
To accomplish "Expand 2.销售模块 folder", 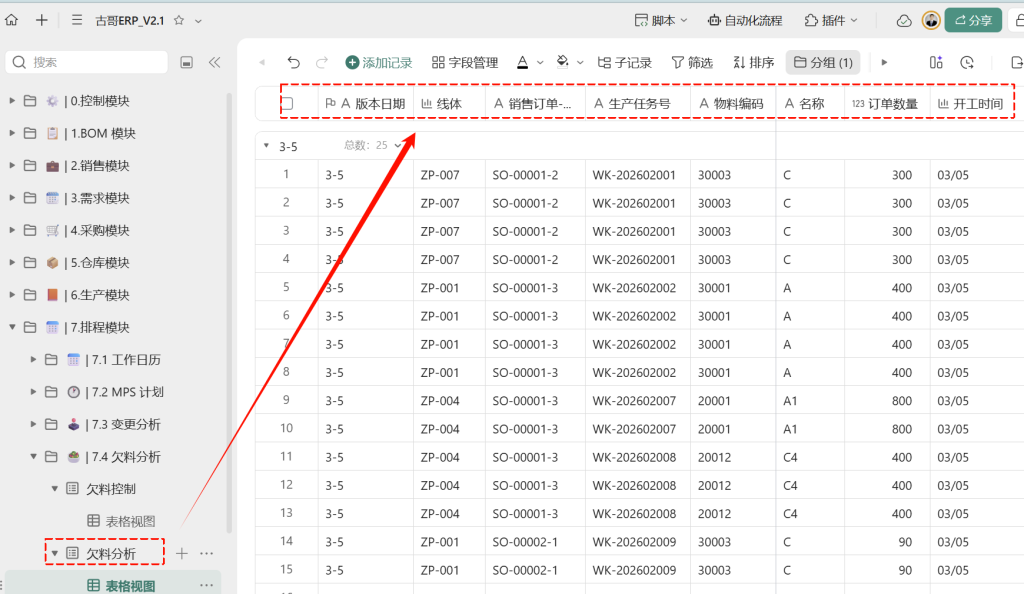I will (12, 166).
